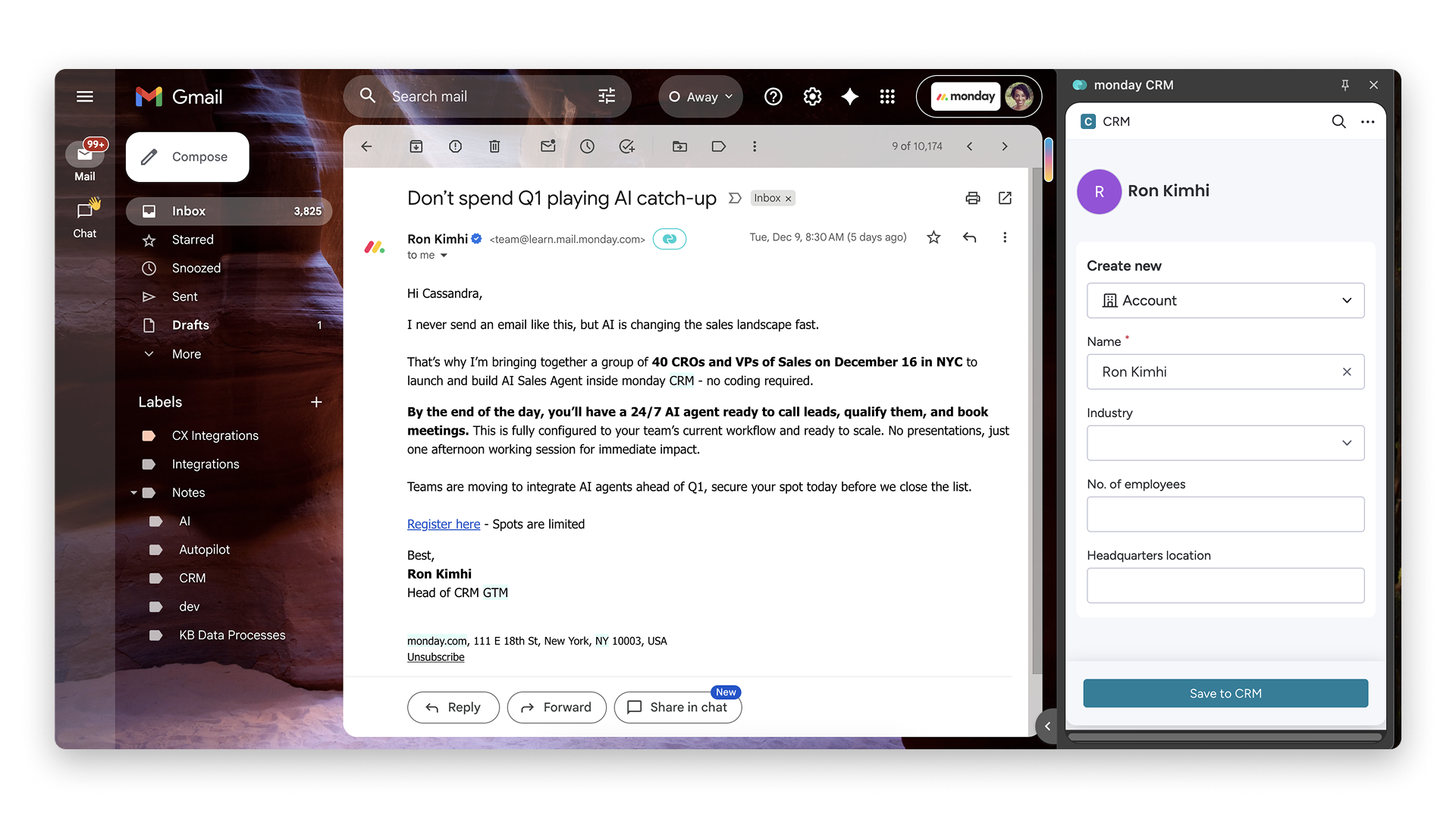Click the Forward button
Image resolution: width=1456 pixels, height=819 pixels.
point(556,707)
